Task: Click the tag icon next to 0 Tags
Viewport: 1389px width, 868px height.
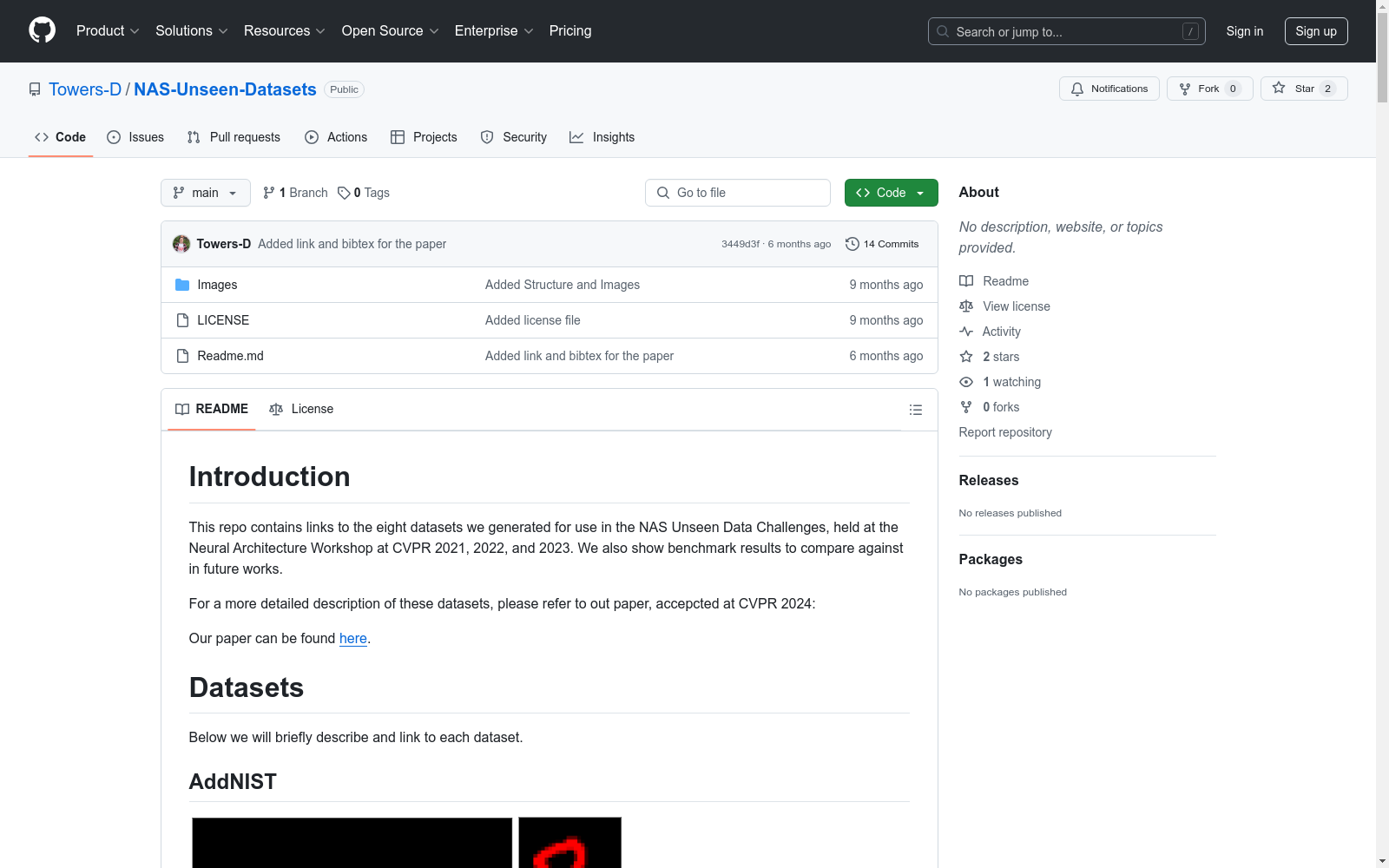Action: (344, 193)
